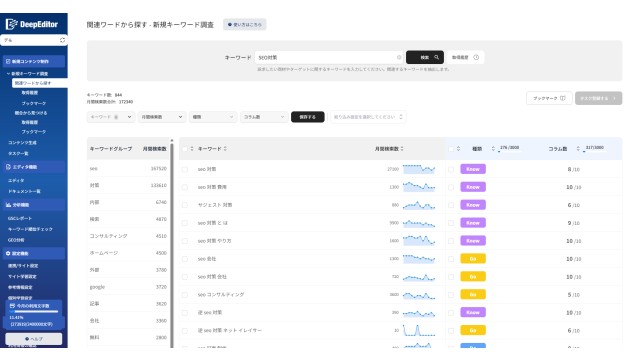The image size is (640, 360).
Task: Click the keyword group list scrollbar
Action: point(172,245)
